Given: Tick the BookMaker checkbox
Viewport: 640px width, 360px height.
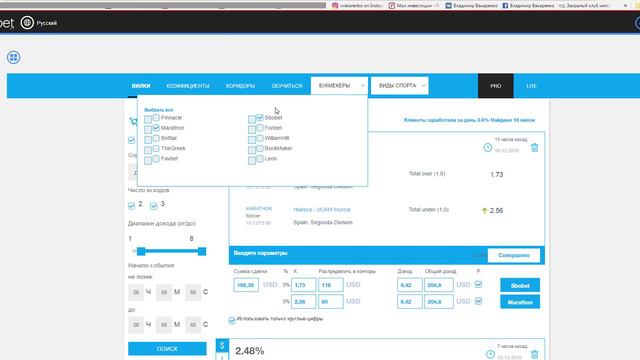Looking at the screenshot, I should [260, 148].
